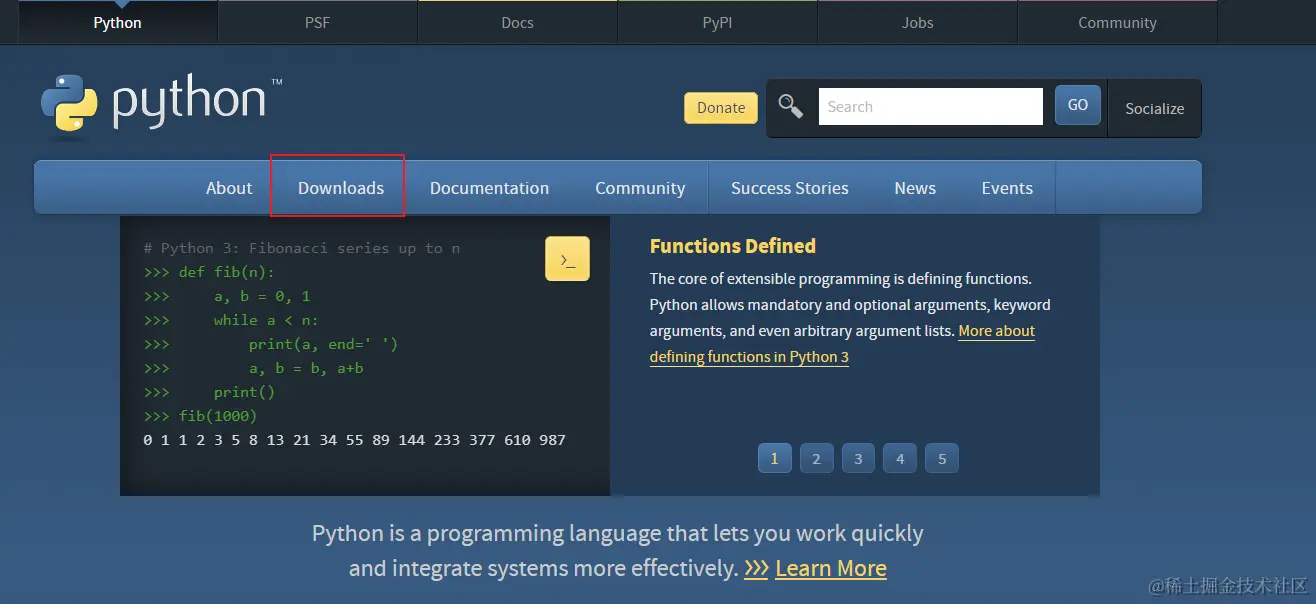The width and height of the screenshot is (1316, 604).
Task: Click the 'fib(1000)' code line
Action: [200, 416]
